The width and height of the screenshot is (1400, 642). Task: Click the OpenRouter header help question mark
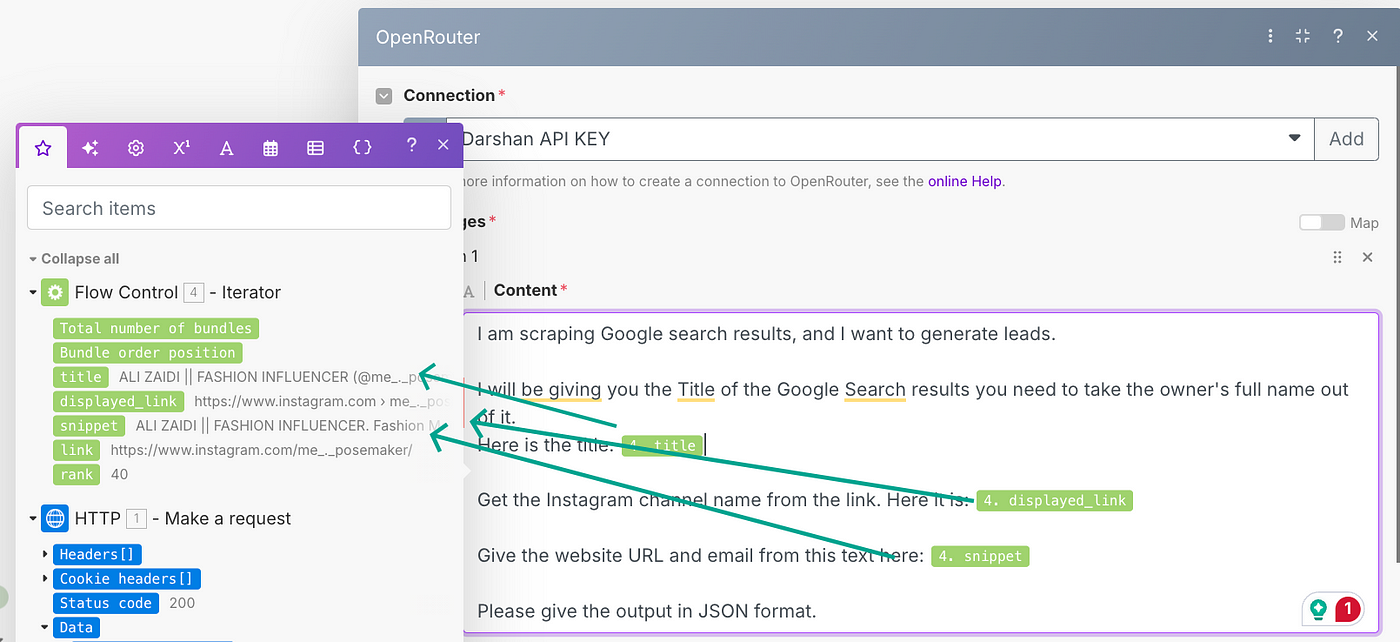click(x=1338, y=36)
